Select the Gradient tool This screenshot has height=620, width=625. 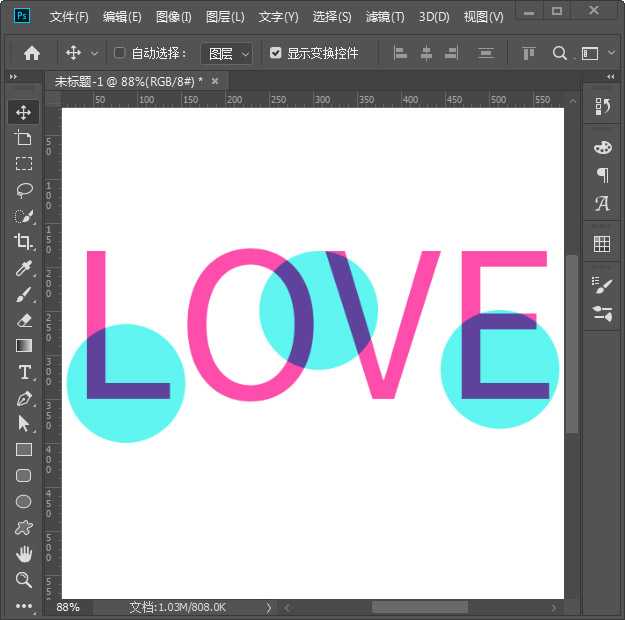click(x=24, y=346)
